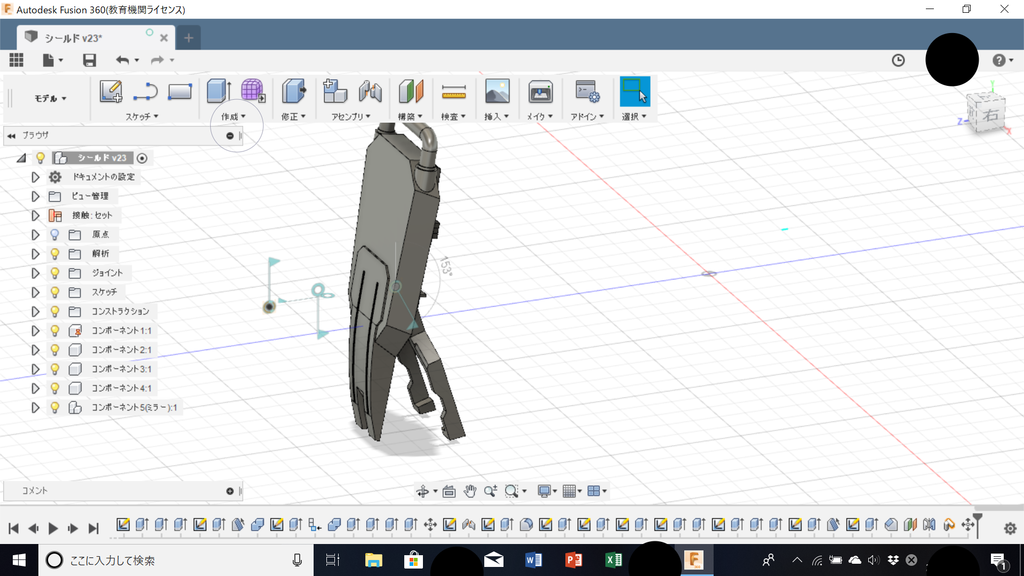Viewport: 1024px width, 576px height.
Task: Select the Pan hand tool
Action: tap(470, 491)
